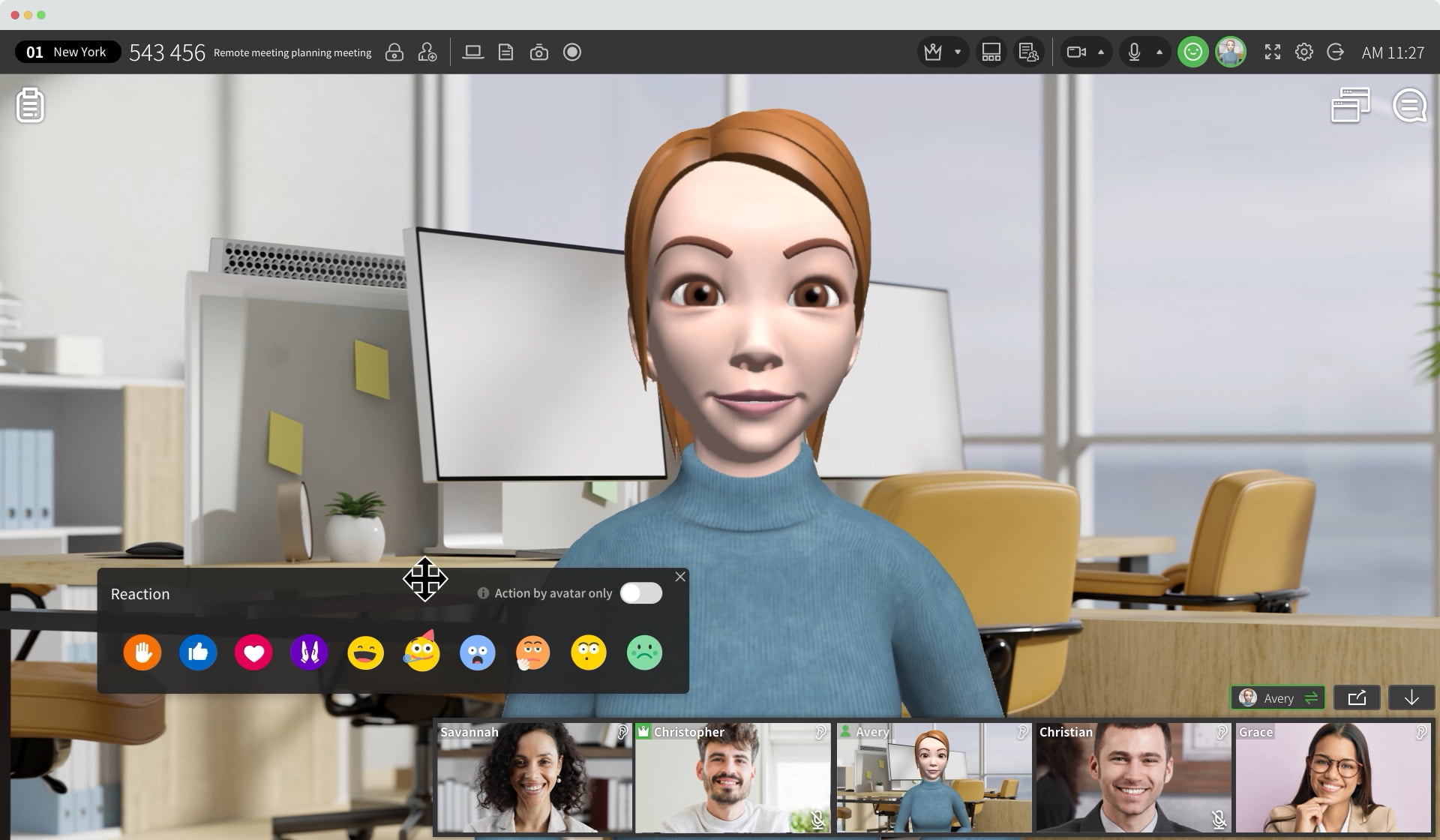Click the ear icon on Christopher's tile
Screen dimensions: 1440x840
pyautogui.click(x=821, y=733)
